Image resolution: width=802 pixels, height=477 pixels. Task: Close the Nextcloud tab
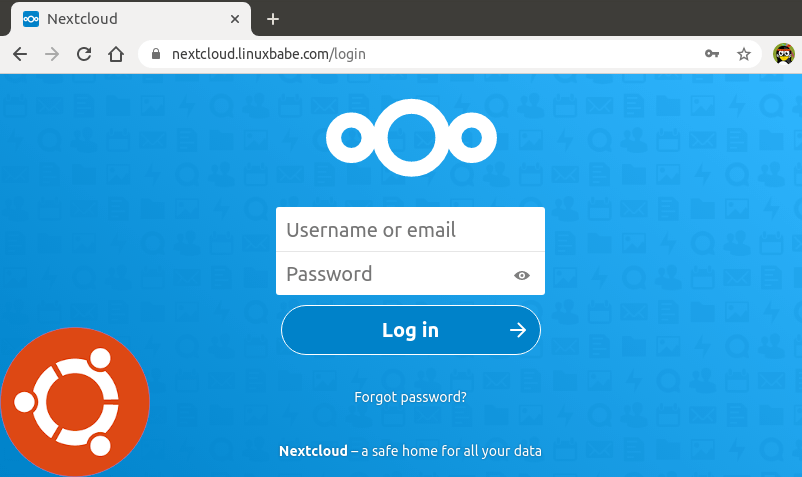pyautogui.click(x=235, y=19)
